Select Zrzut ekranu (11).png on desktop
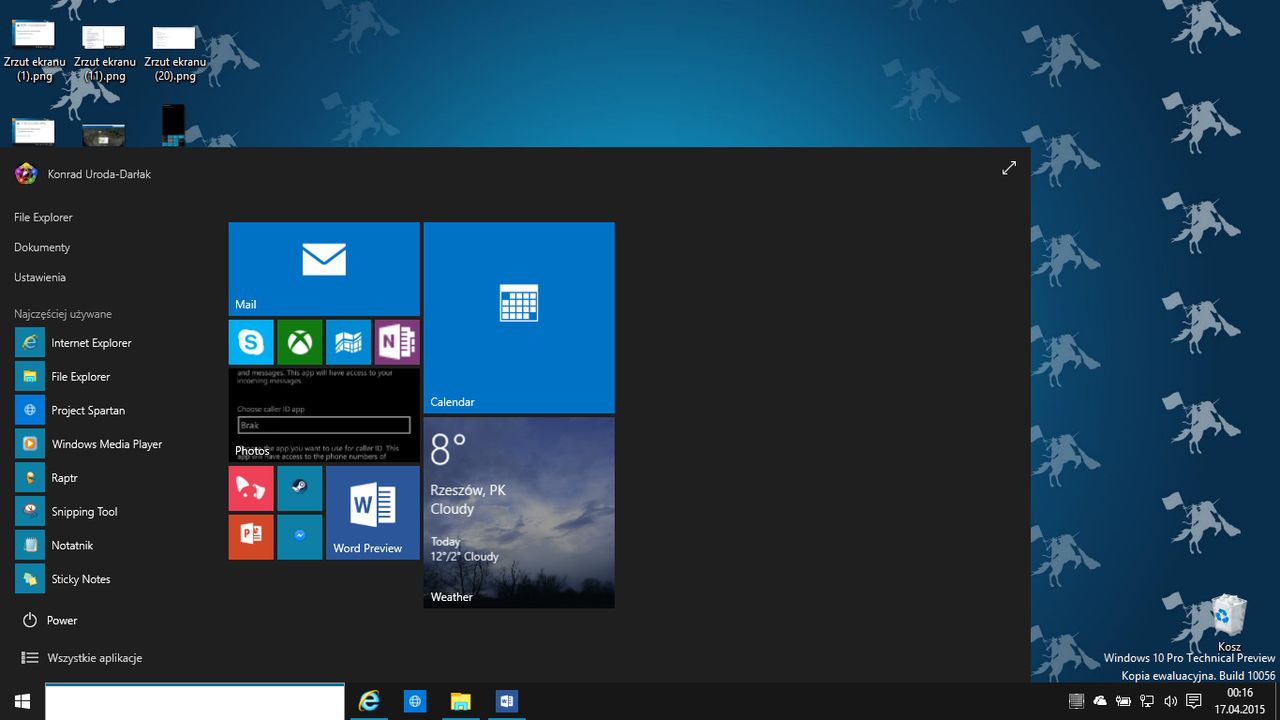This screenshot has width=1280, height=720. (x=104, y=54)
